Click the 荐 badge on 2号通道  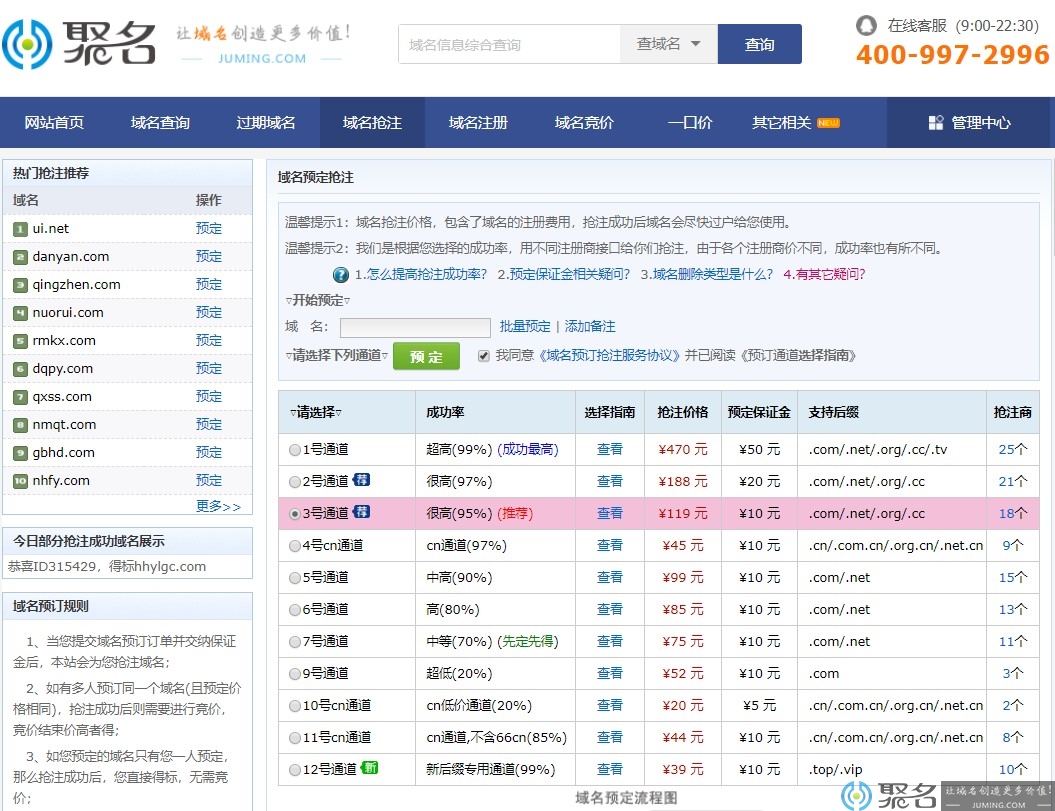(361, 480)
